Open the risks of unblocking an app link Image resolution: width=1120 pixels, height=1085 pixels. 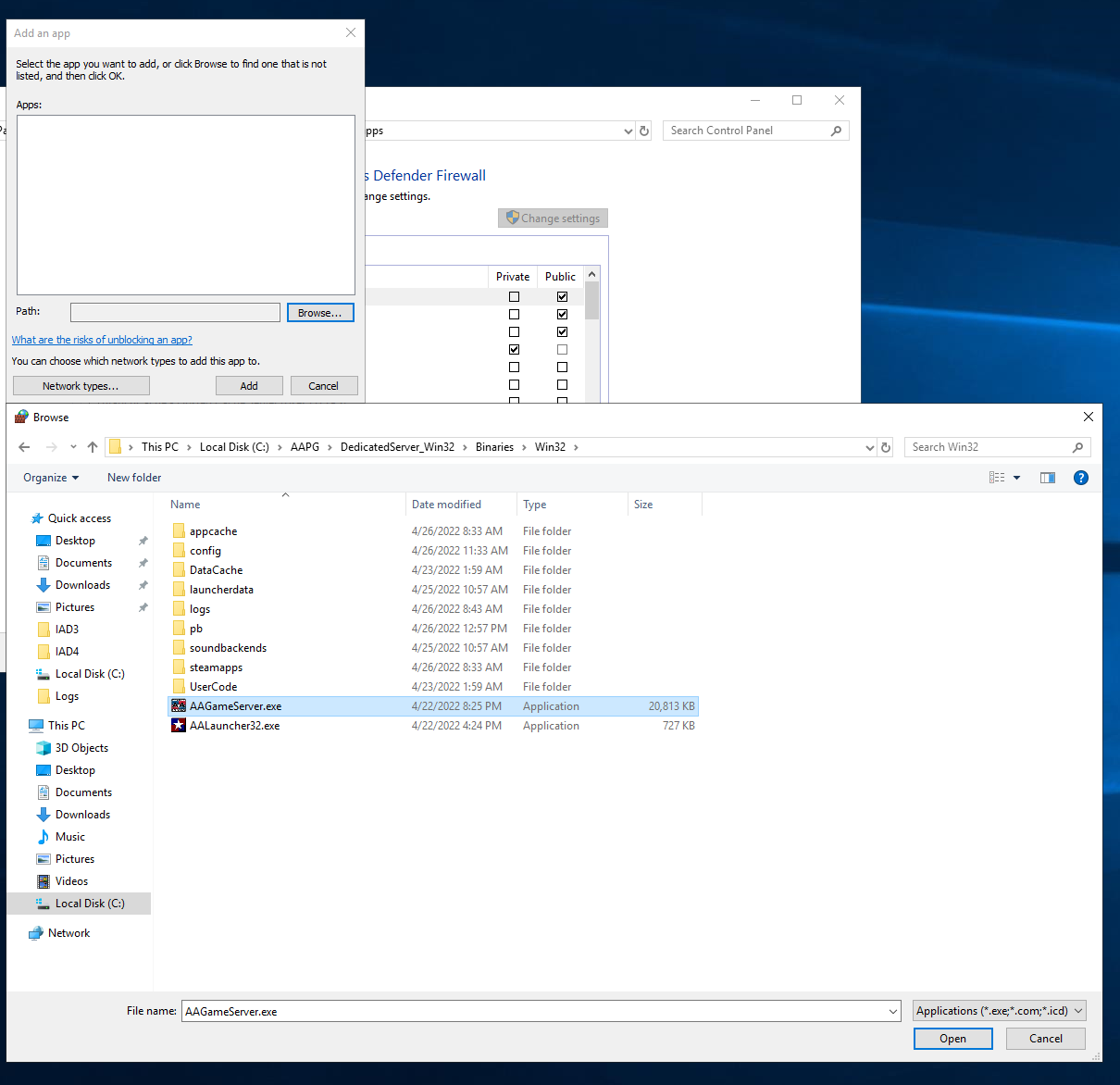click(x=102, y=340)
